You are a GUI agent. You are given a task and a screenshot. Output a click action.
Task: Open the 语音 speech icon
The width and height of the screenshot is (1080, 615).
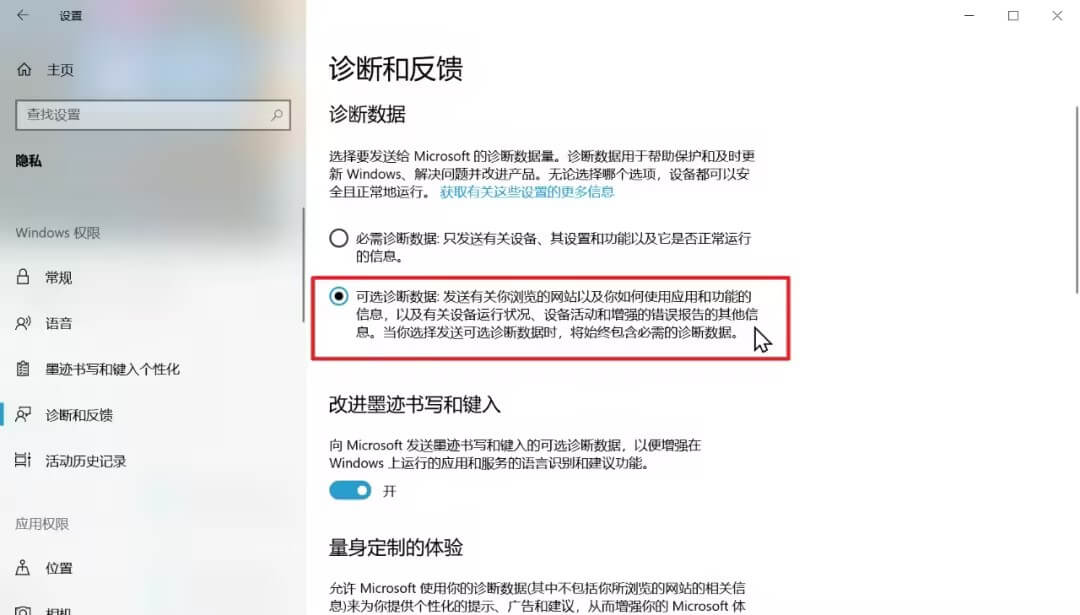click(x=23, y=323)
